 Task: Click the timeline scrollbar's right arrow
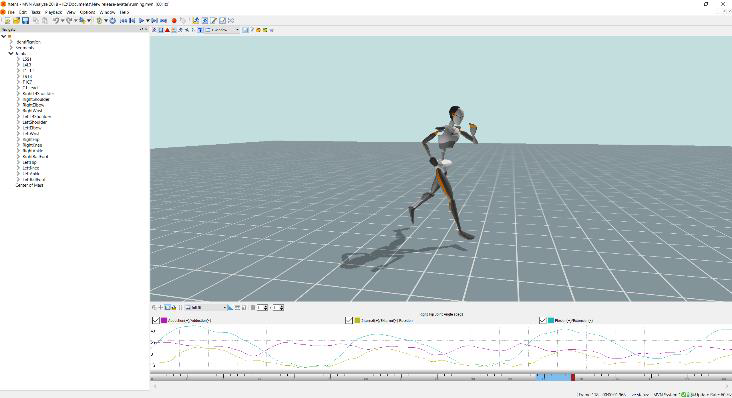[x=727, y=386]
